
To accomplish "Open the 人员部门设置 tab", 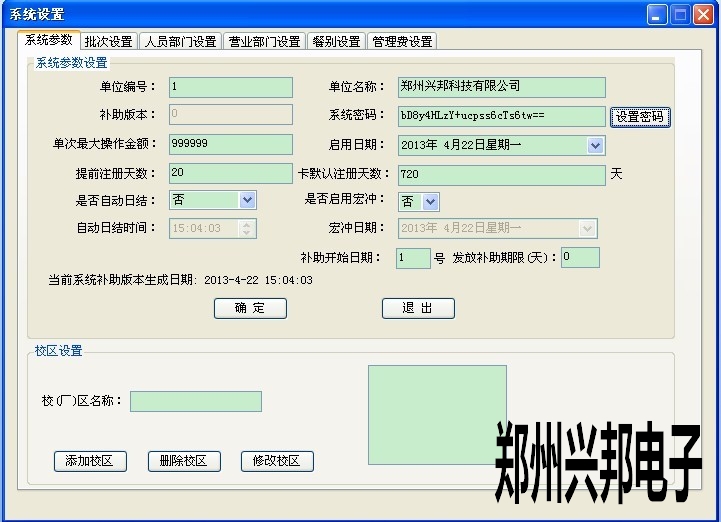I will pyautogui.click(x=180, y=41).
